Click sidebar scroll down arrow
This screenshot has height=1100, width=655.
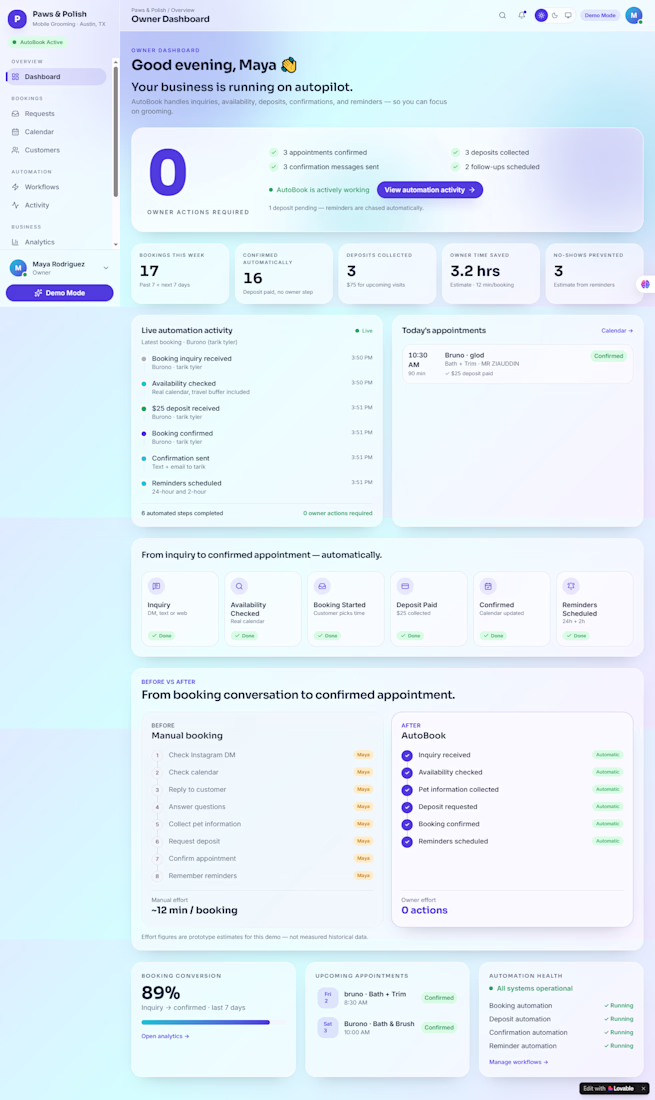(x=116, y=244)
